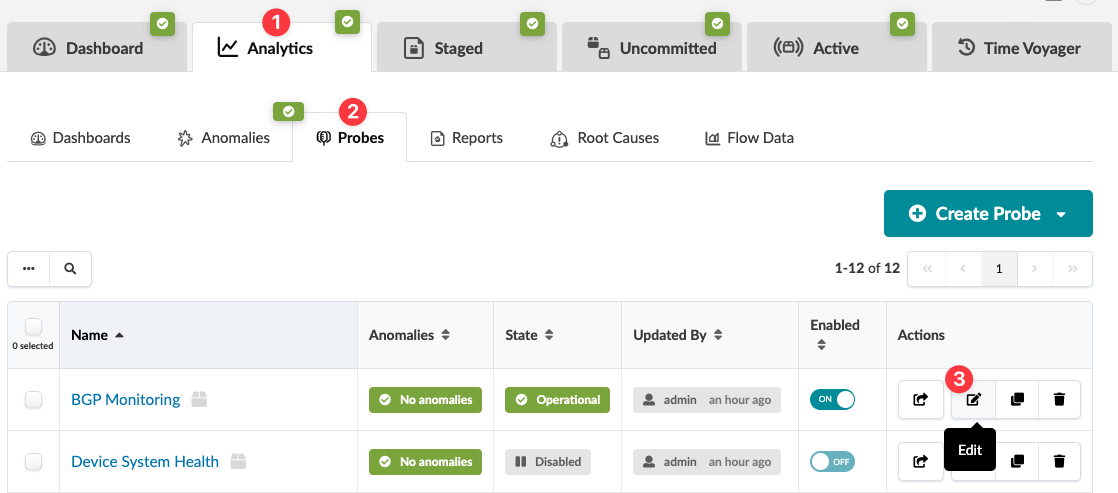This screenshot has height=493, width=1118.
Task: Delete the BGP Monitoring probe
Action: pyautogui.click(x=1059, y=400)
